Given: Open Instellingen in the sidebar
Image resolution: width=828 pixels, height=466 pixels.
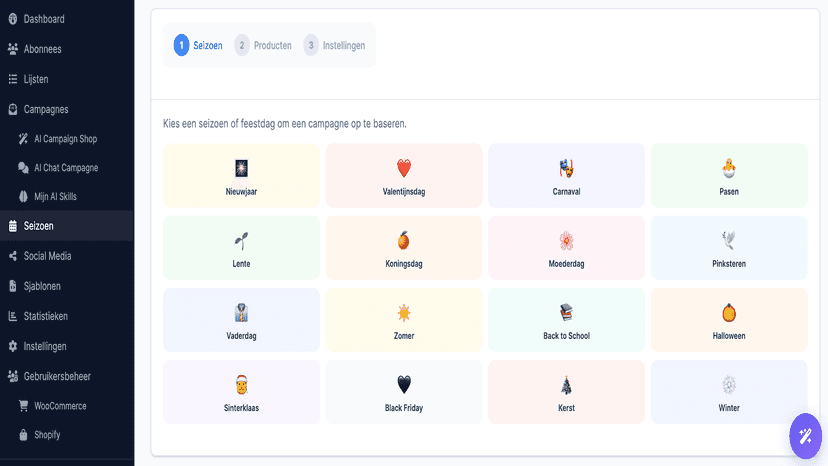Looking at the screenshot, I should [x=67, y=346].
